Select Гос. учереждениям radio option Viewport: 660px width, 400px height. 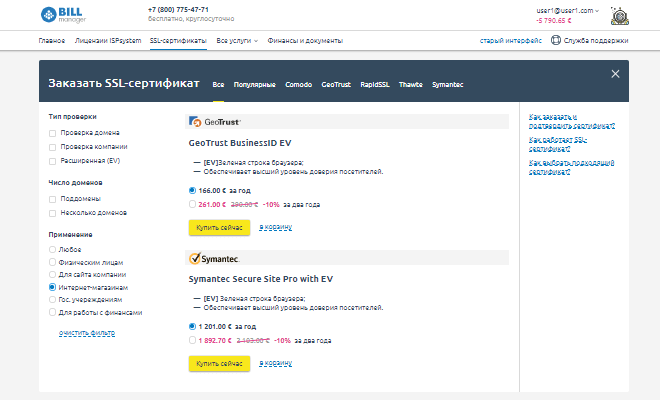click(x=52, y=299)
